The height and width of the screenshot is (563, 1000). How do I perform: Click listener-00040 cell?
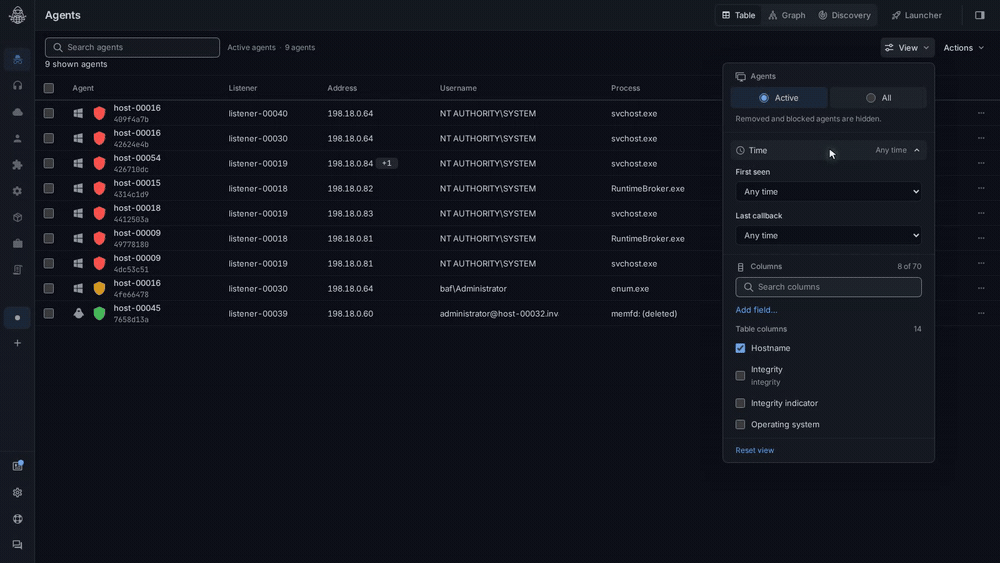pos(258,113)
